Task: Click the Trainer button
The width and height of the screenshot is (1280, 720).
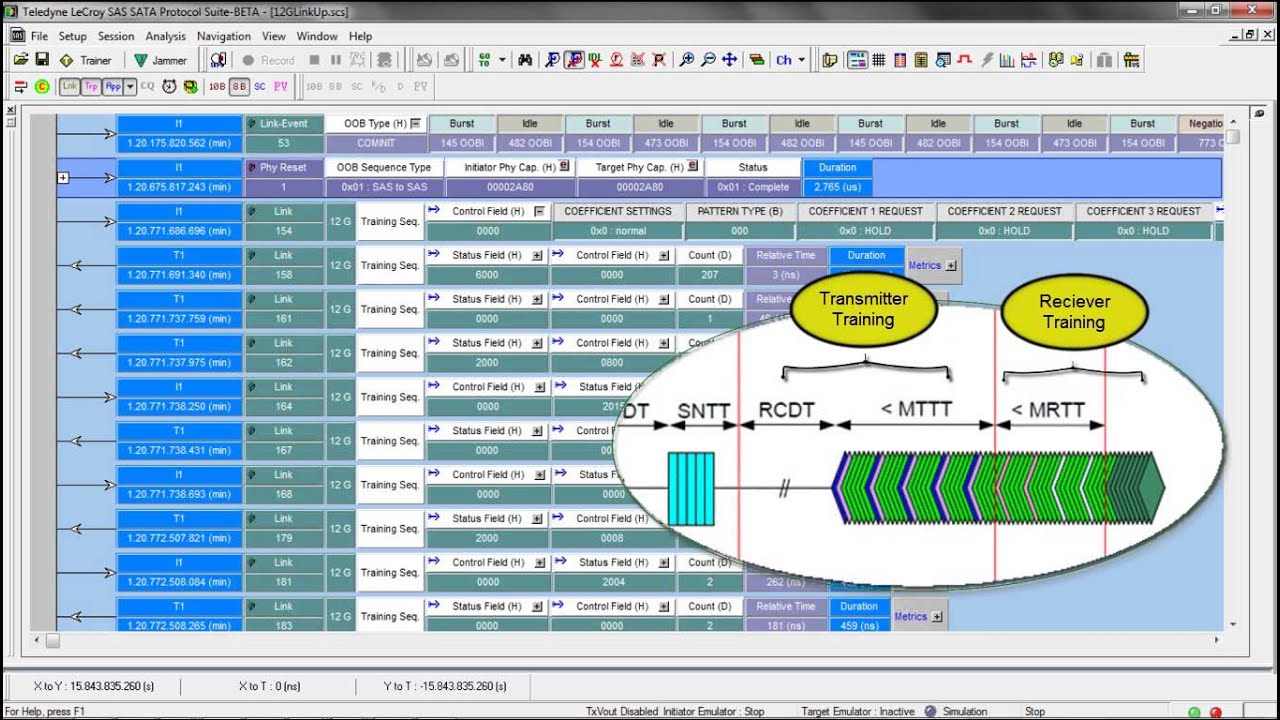Action: click(x=86, y=60)
